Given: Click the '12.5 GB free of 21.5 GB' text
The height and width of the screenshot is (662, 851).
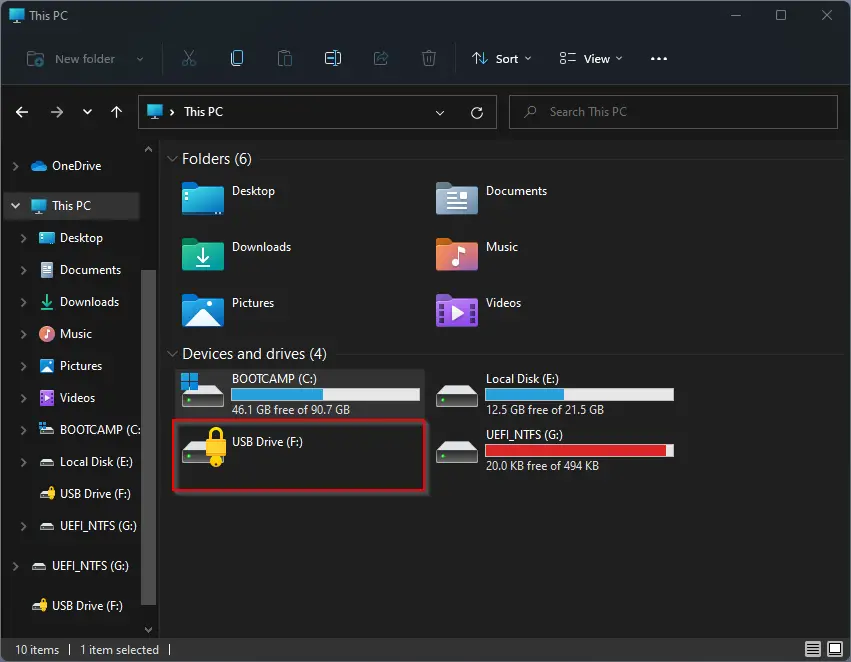Looking at the screenshot, I should click(x=545, y=410).
